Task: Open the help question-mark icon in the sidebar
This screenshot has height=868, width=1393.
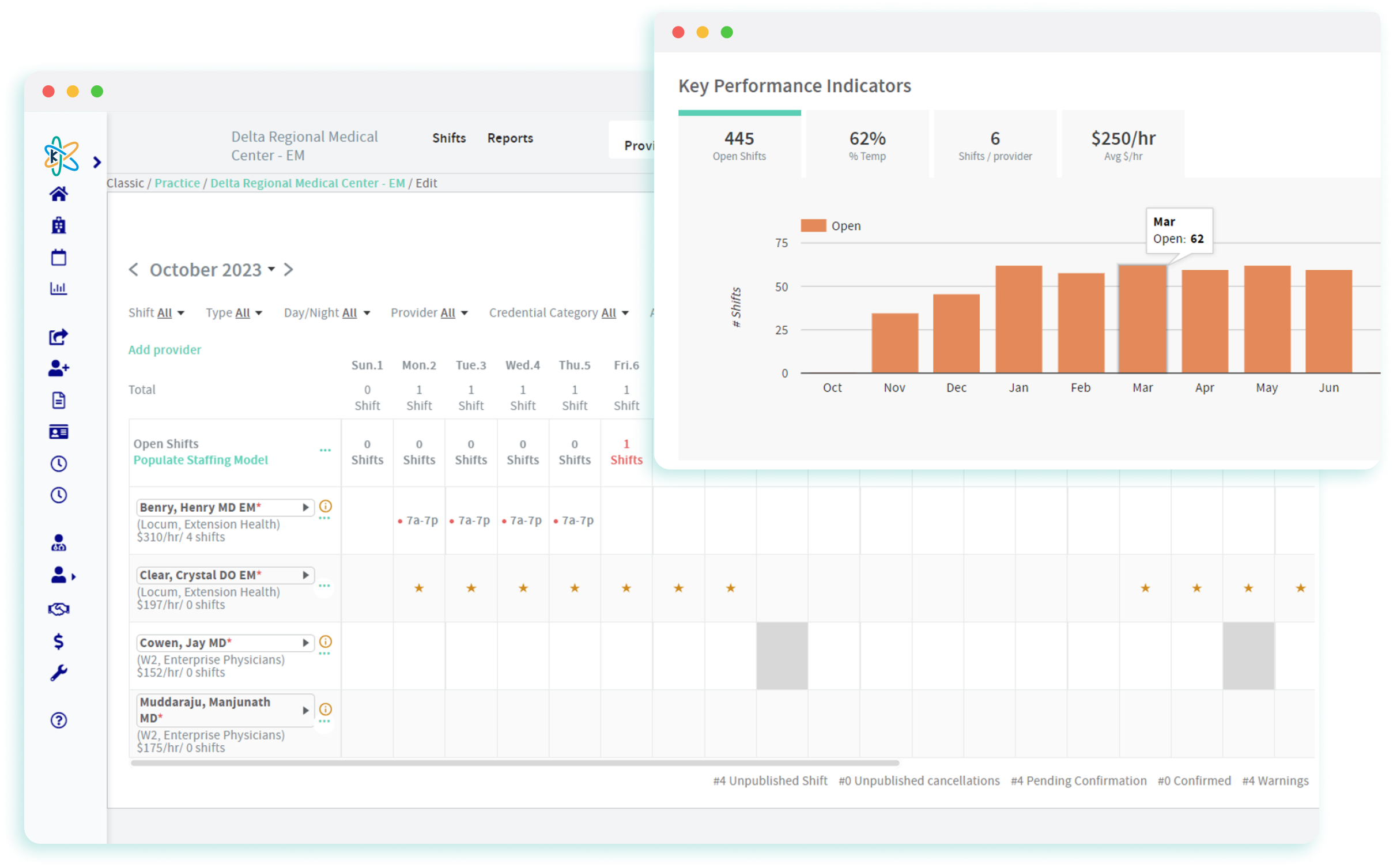Action: [x=58, y=720]
